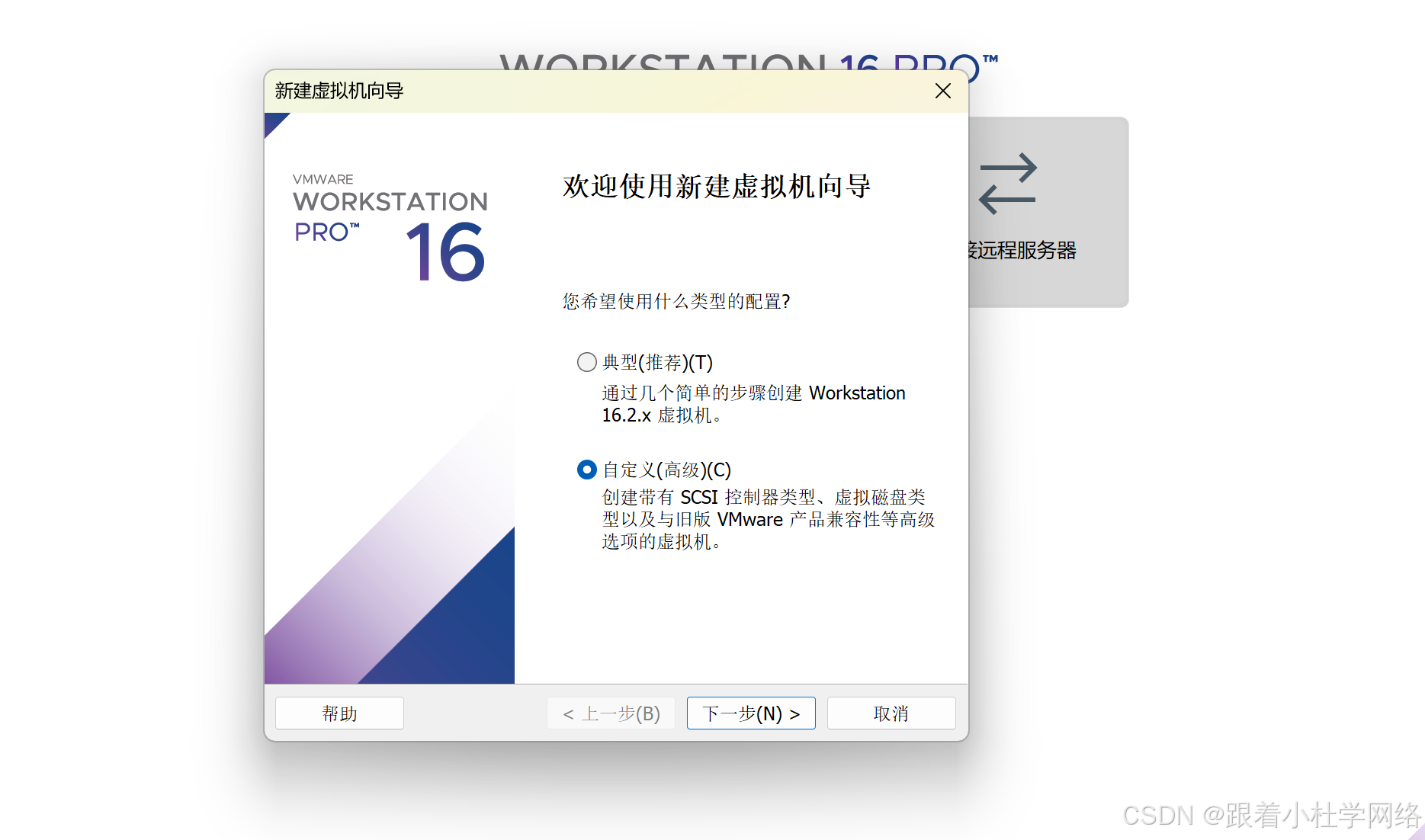Click the 典型 description mentioning Workstation 16.2.x
This screenshot has height=840, width=1425.
tap(753, 404)
